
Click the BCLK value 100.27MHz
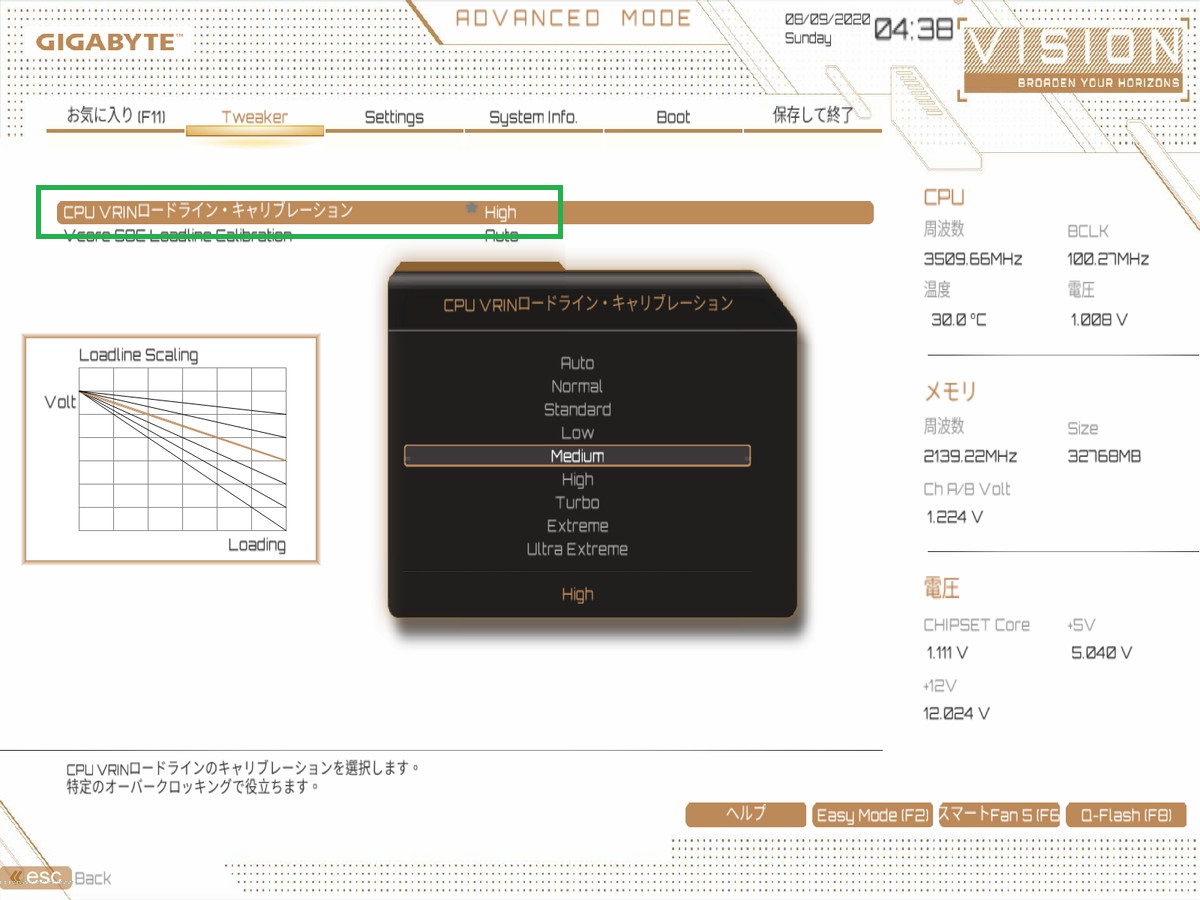coord(1108,259)
